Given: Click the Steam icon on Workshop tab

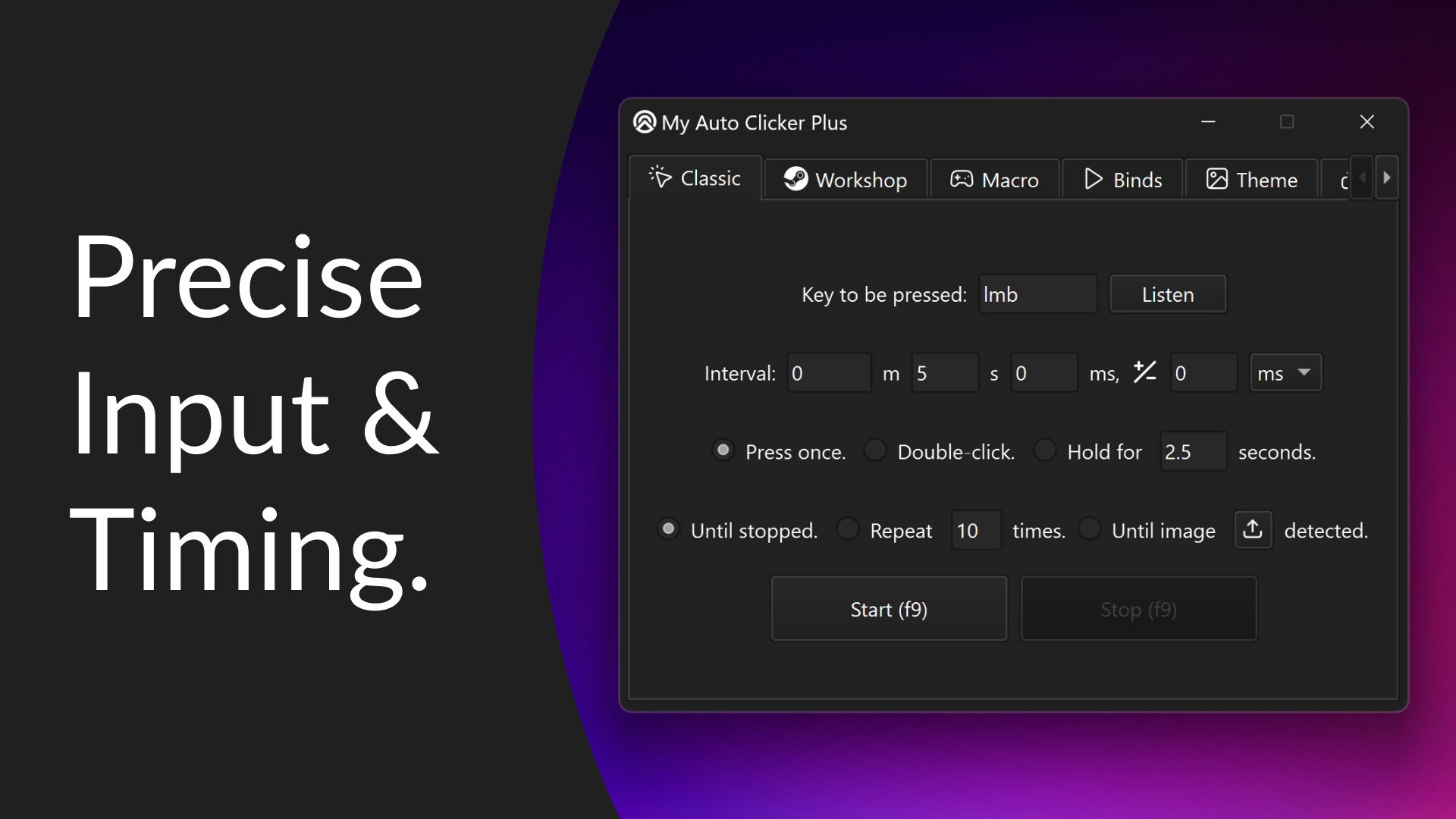Looking at the screenshot, I should 795,179.
